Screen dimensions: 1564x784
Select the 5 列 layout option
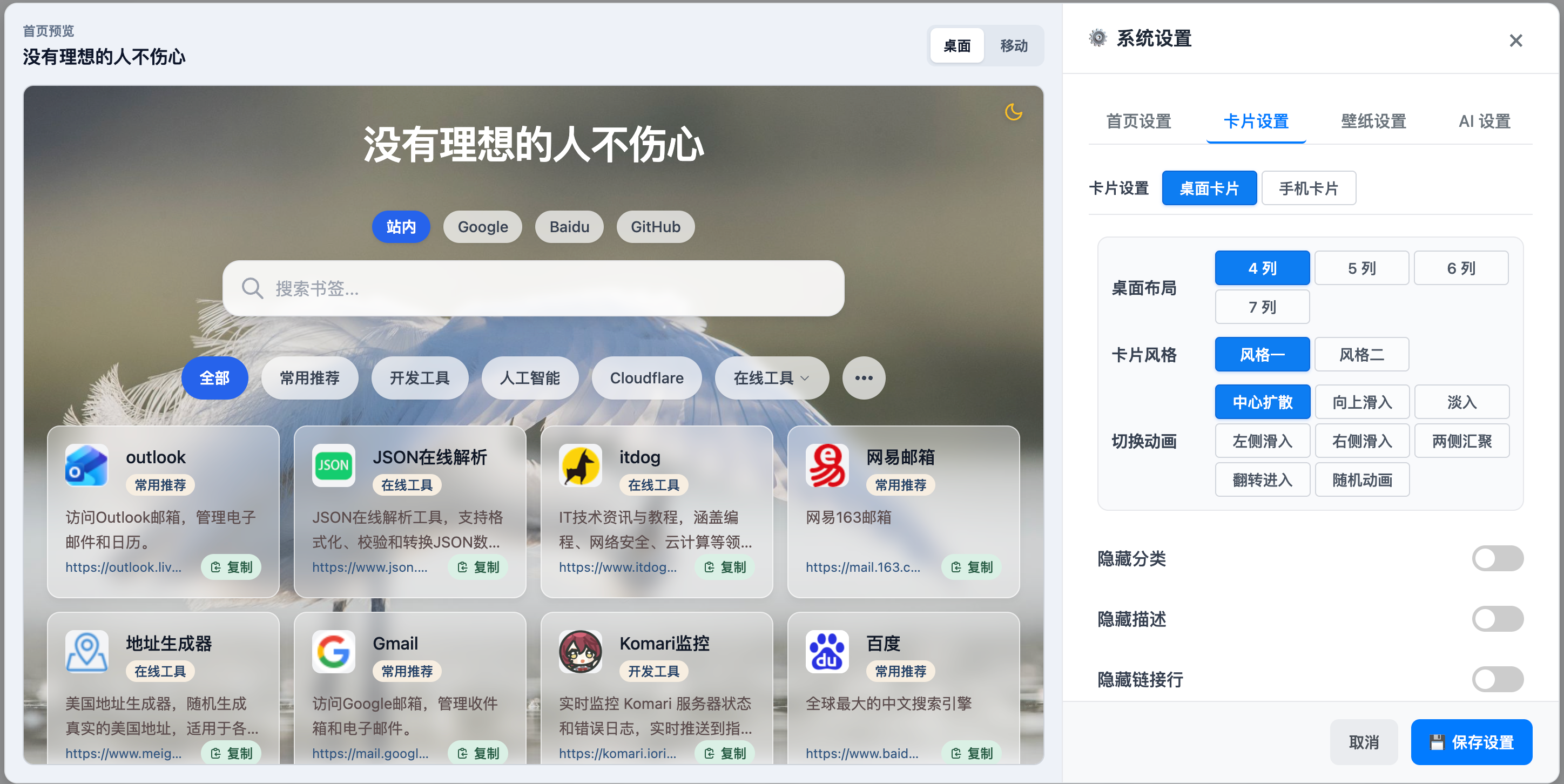[1362, 268]
